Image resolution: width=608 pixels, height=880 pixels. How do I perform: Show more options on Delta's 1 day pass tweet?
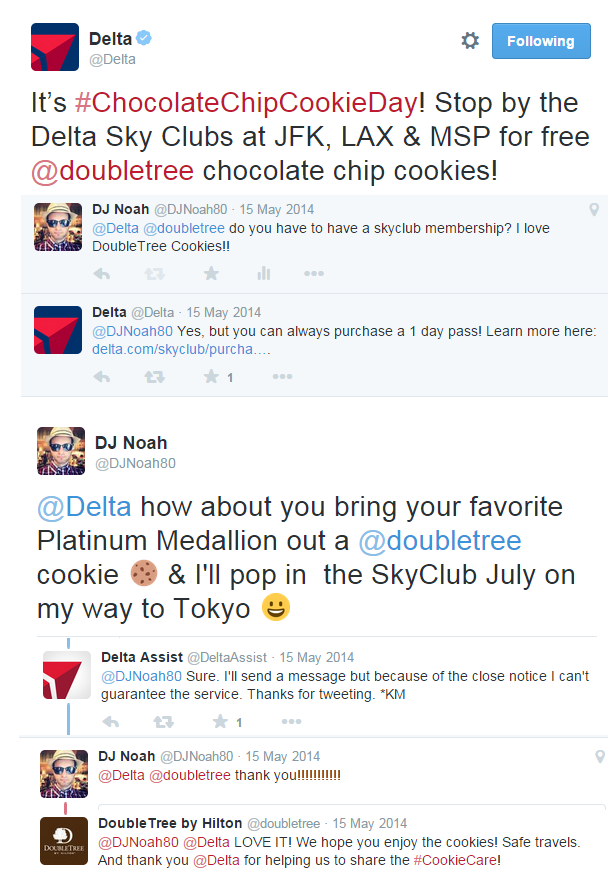[283, 377]
